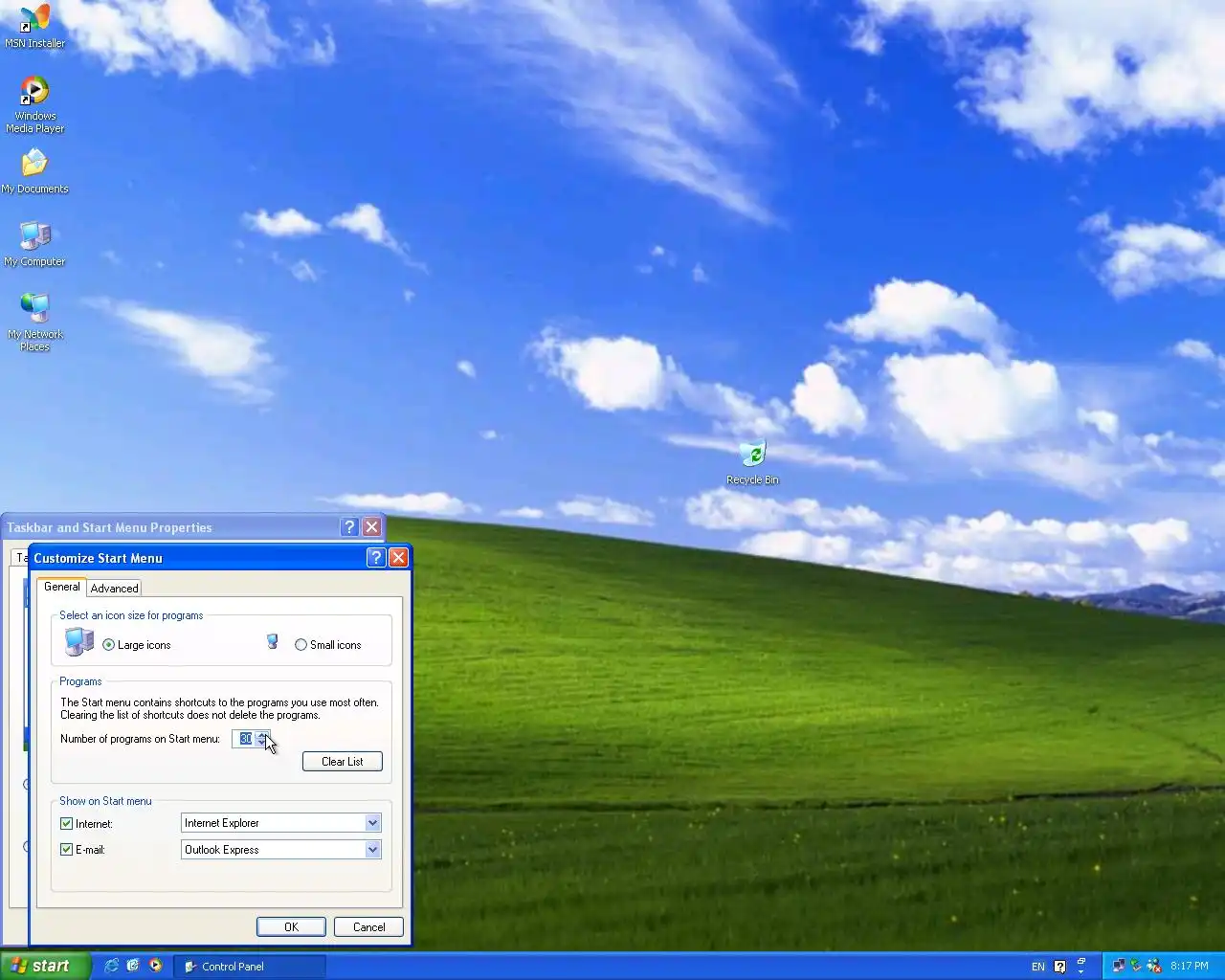Click the taskbar clock showing 8:17 PM

tap(1190, 967)
